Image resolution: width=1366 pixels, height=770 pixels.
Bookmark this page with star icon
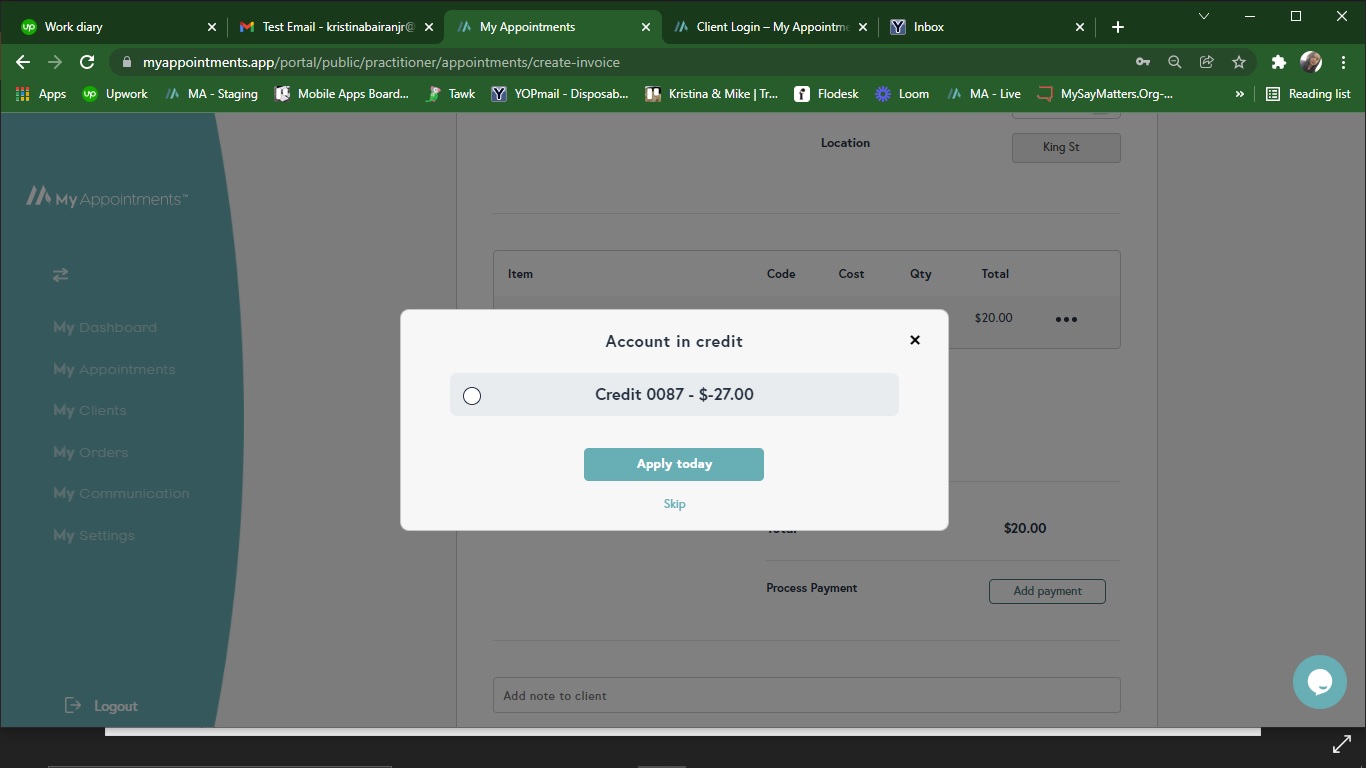(1239, 62)
